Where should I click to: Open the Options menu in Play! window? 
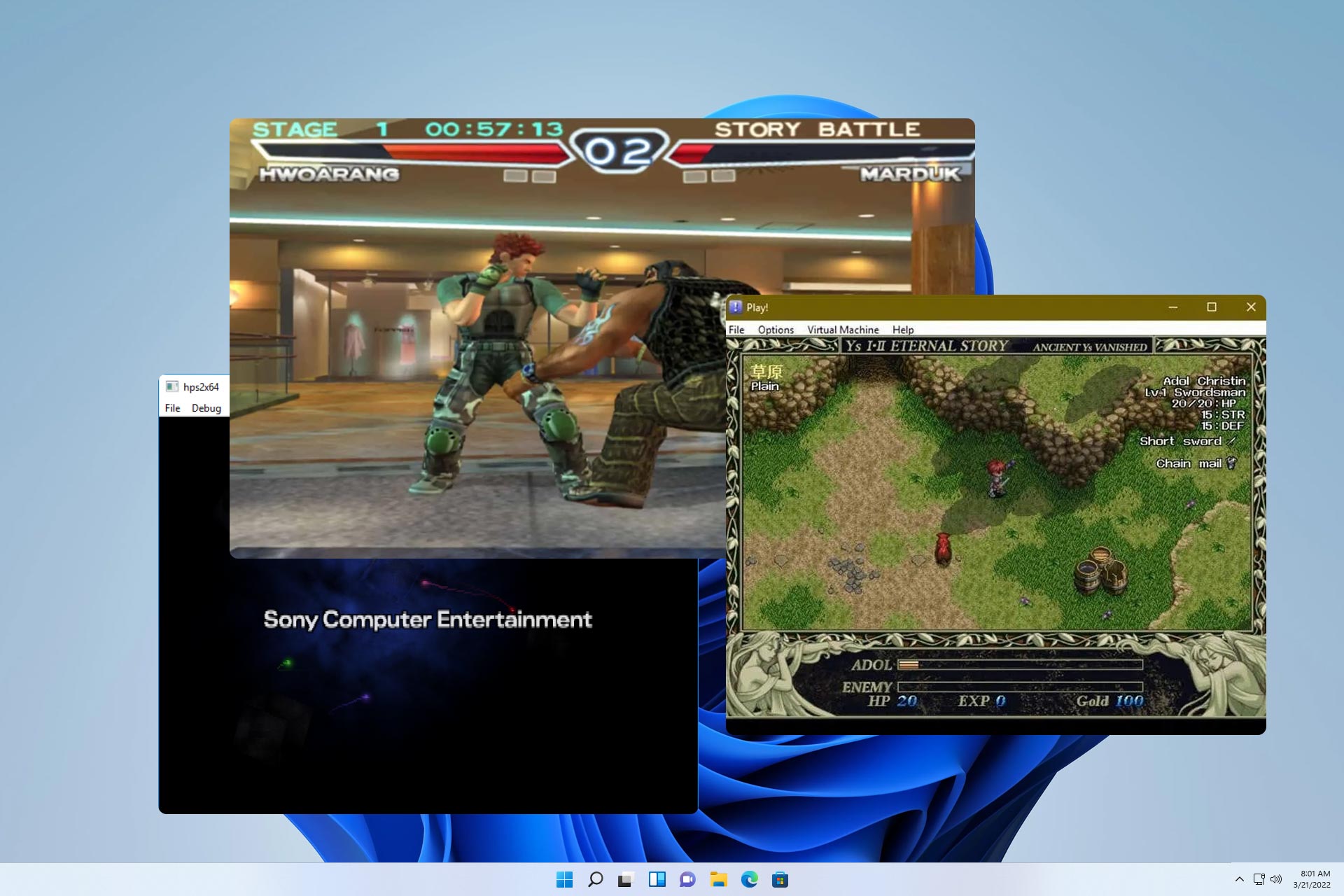tap(776, 329)
